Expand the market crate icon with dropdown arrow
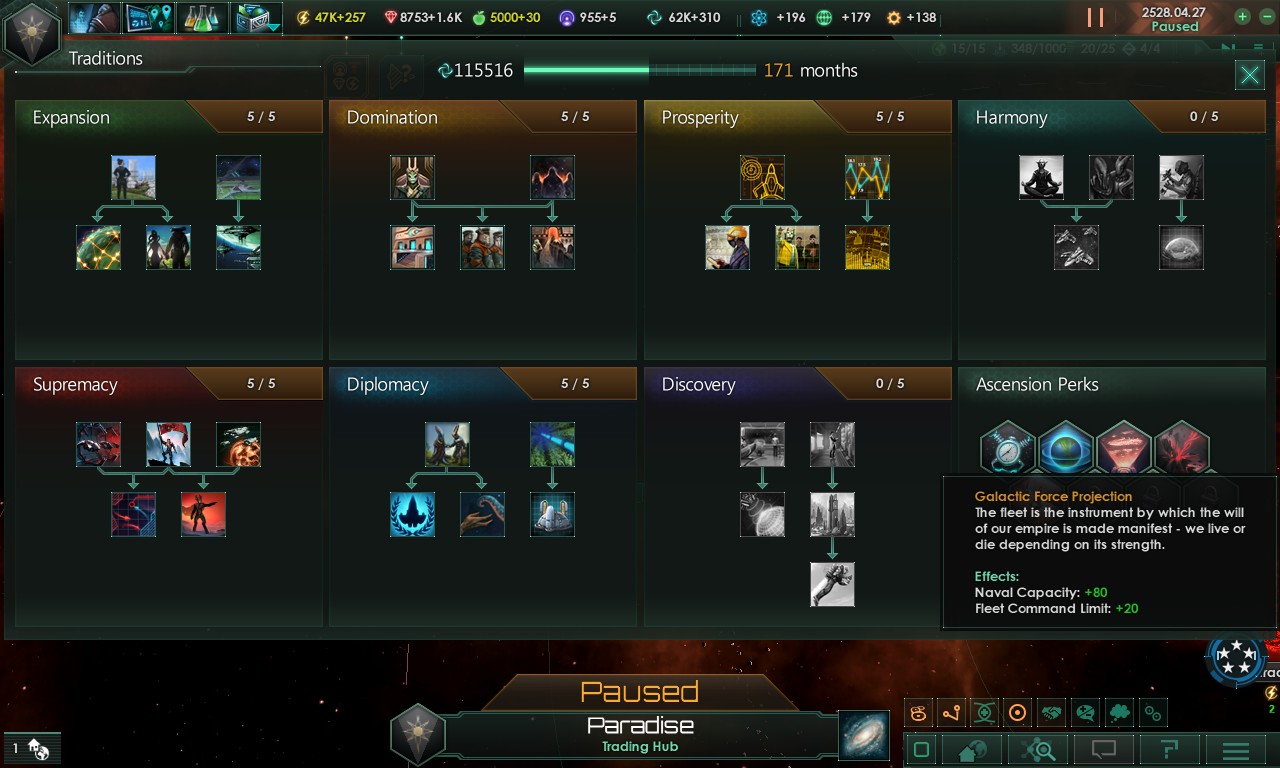The width and height of the screenshot is (1280, 768). [x=257, y=17]
